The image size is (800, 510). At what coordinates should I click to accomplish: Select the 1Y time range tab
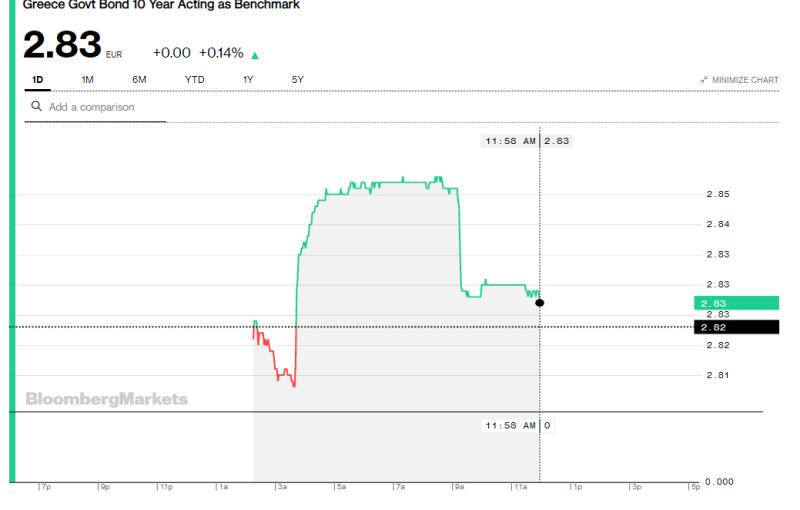pyautogui.click(x=248, y=80)
